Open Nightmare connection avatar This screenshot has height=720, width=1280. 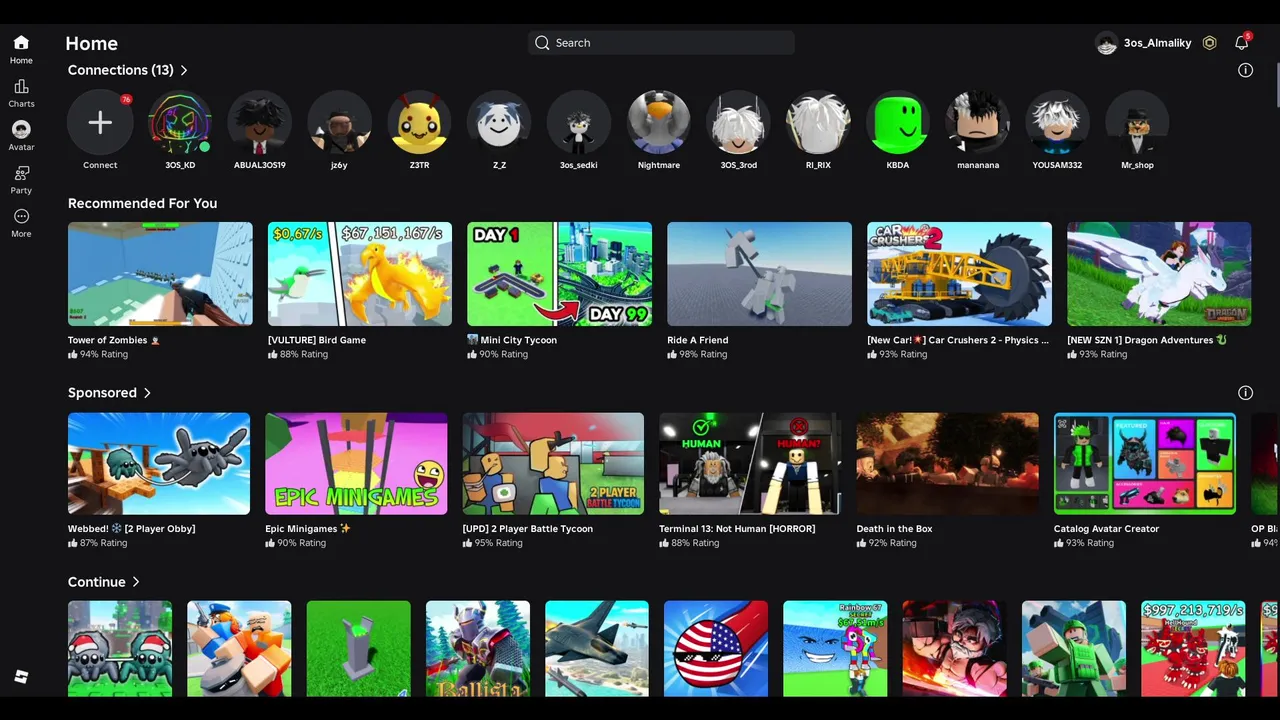coord(659,123)
